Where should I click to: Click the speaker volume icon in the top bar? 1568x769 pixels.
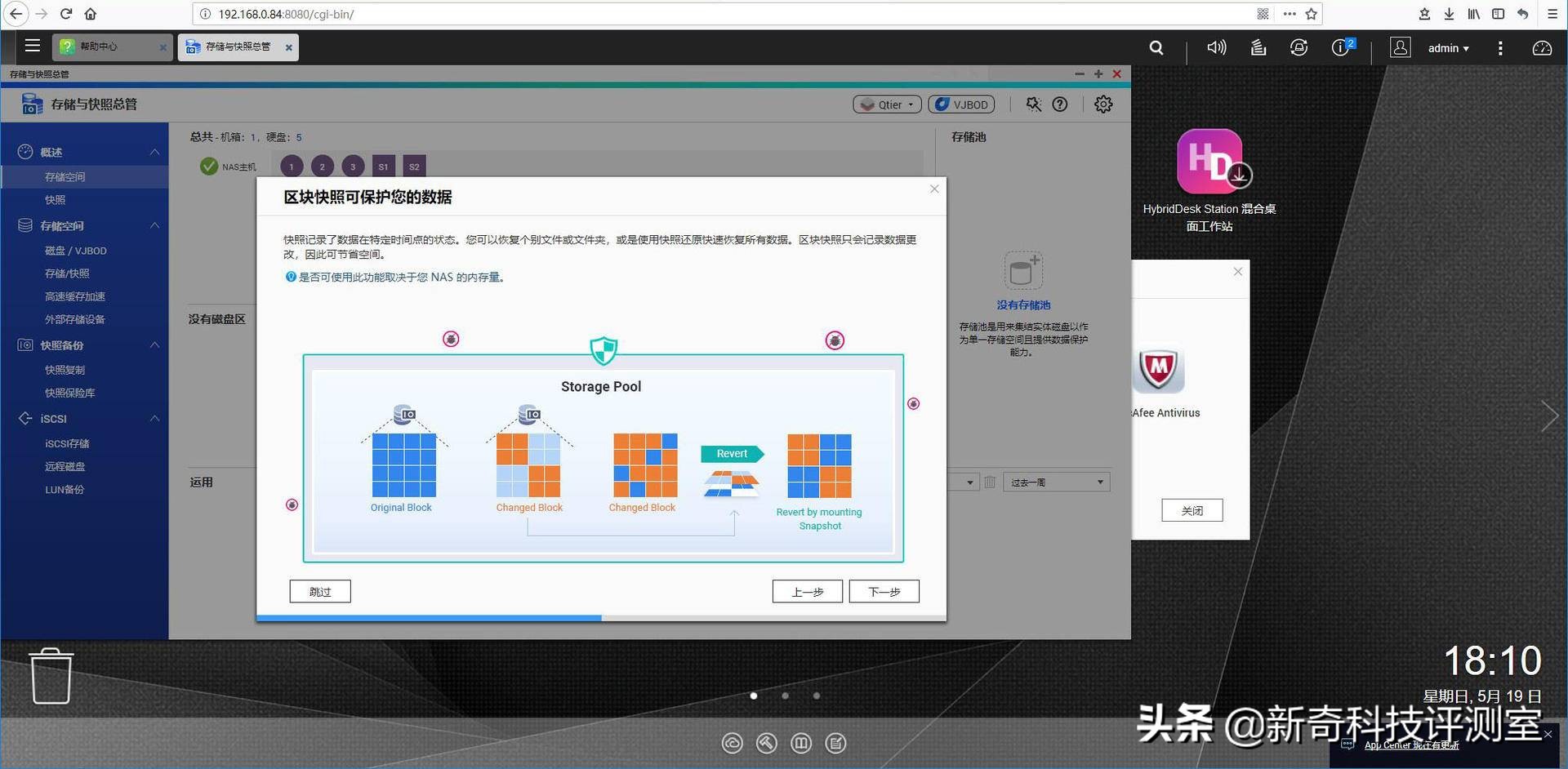pos(1216,47)
